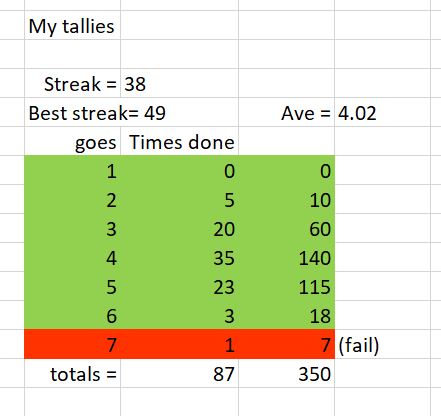The image size is (441, 416).
Task: Select the grand total cell showing 350
Action: (x=287, y=373)
